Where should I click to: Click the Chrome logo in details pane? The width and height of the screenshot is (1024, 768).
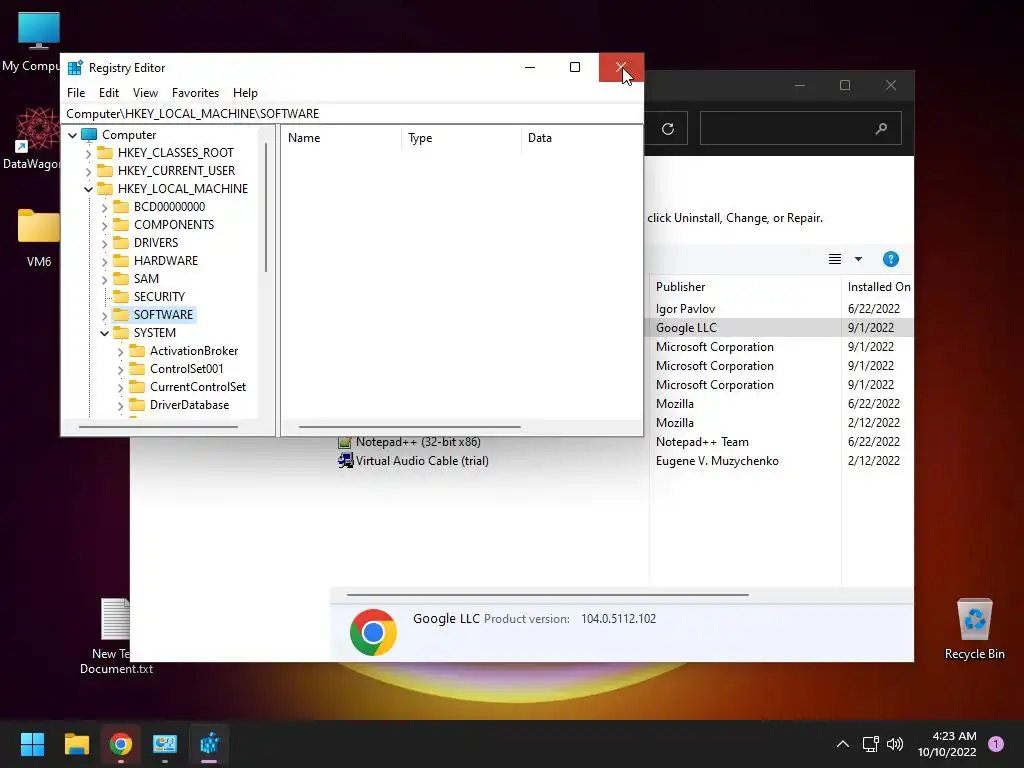point(373,632)
